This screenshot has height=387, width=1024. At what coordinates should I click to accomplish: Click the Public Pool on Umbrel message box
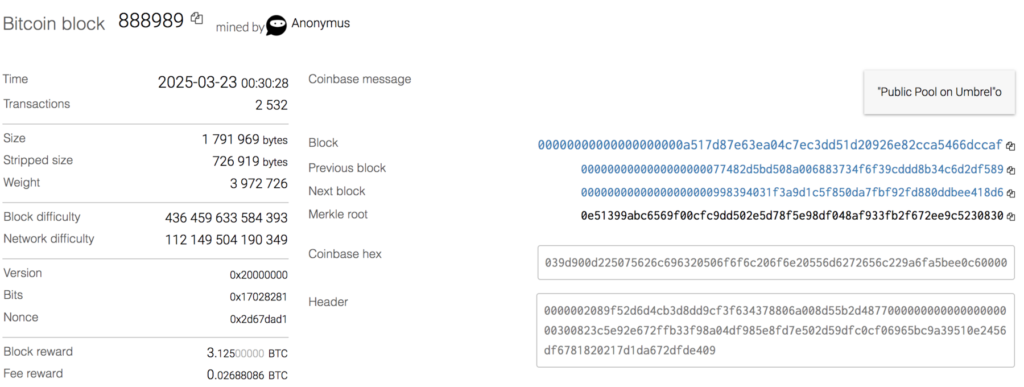pyautogui.click(x=939, y=92)
